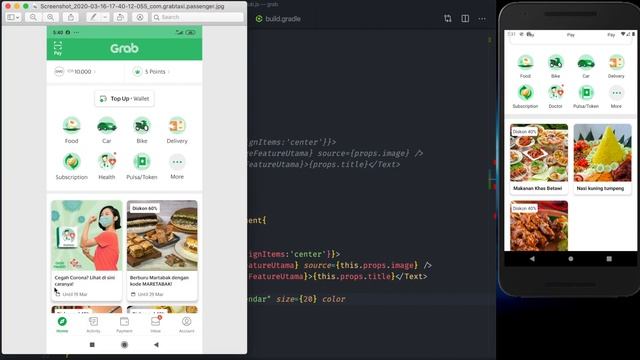Select the Inbox tab in Preview screenshot
This screenshot has height=360, width=640.
[156, 325]
